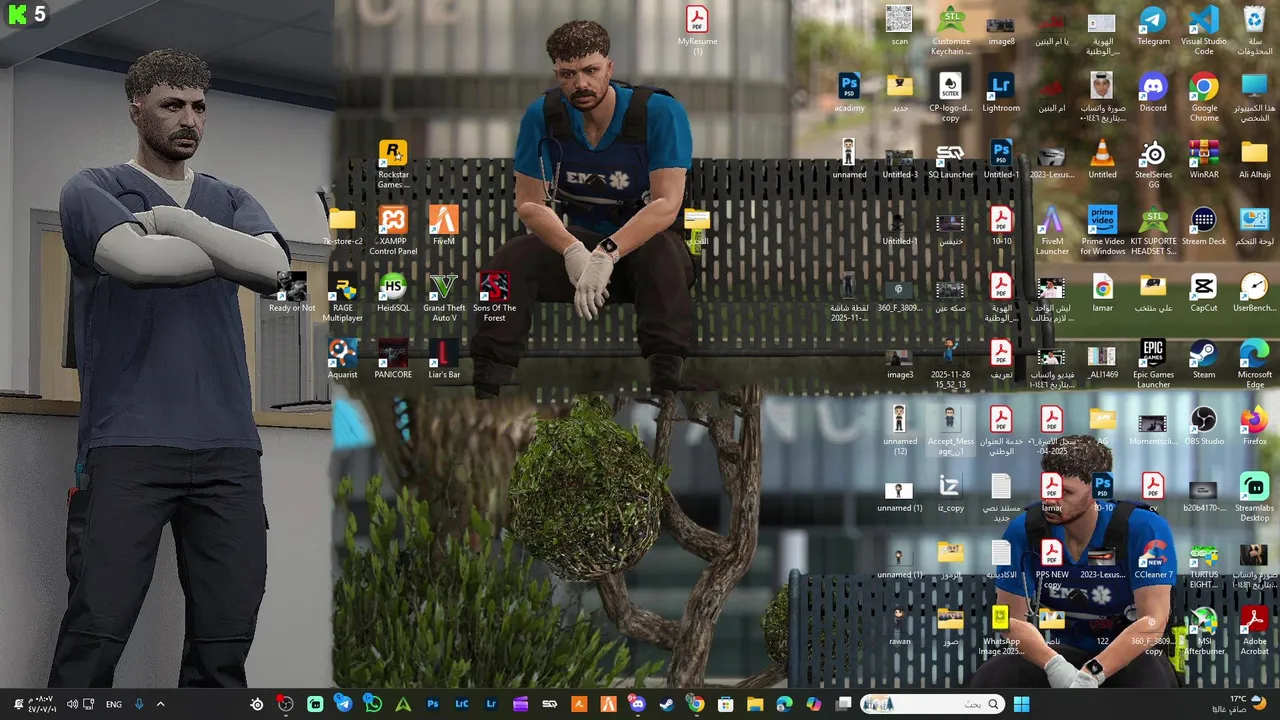This screenshot has width=1280, height=720.
Task: Select the PANICORE desktop icon
Action: coord(393,360)
